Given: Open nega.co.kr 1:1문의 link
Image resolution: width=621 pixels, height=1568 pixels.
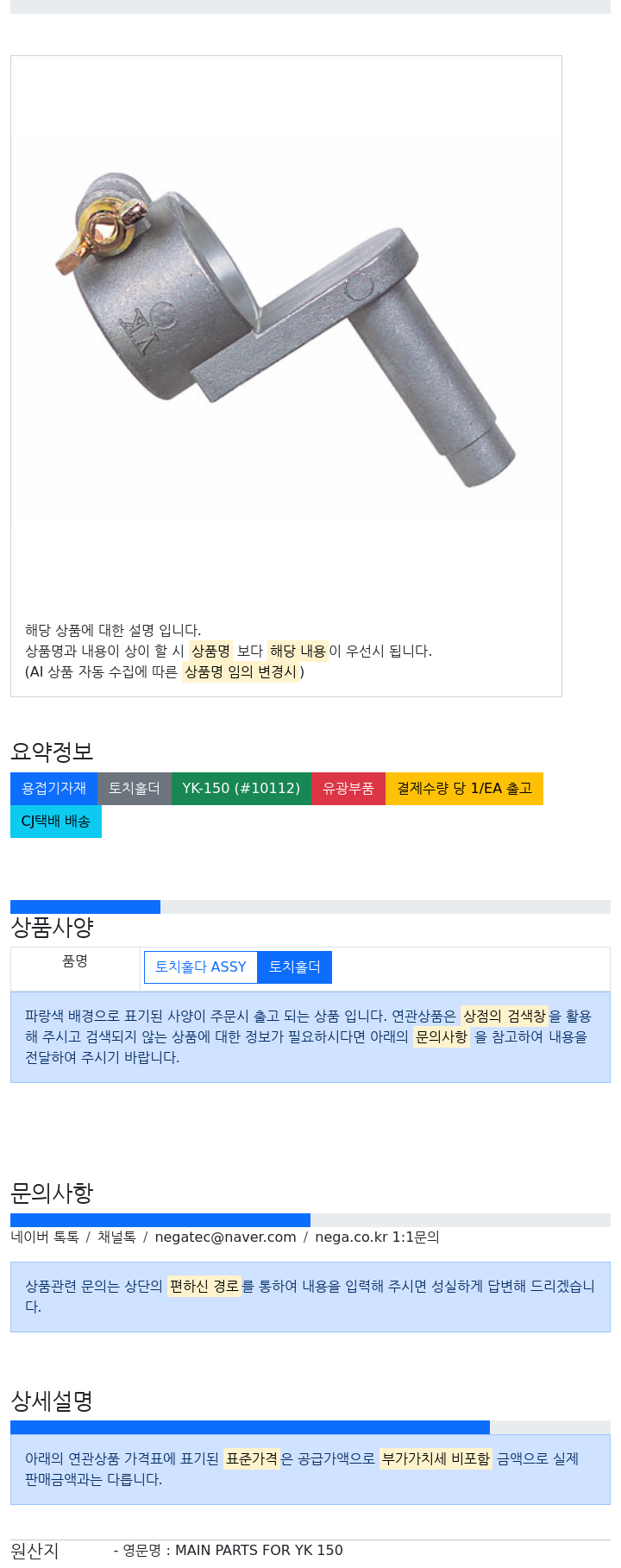Looking at the screenshot, I should 377,1237.
